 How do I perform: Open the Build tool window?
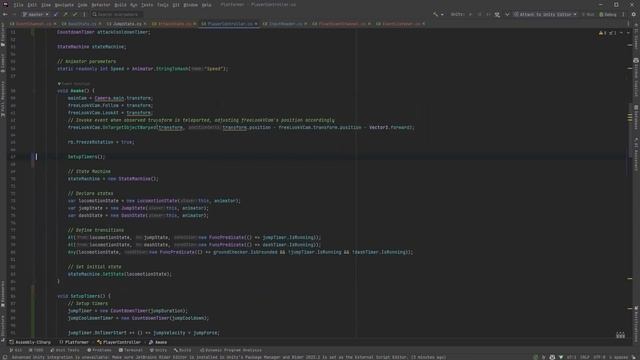(182, 350)
